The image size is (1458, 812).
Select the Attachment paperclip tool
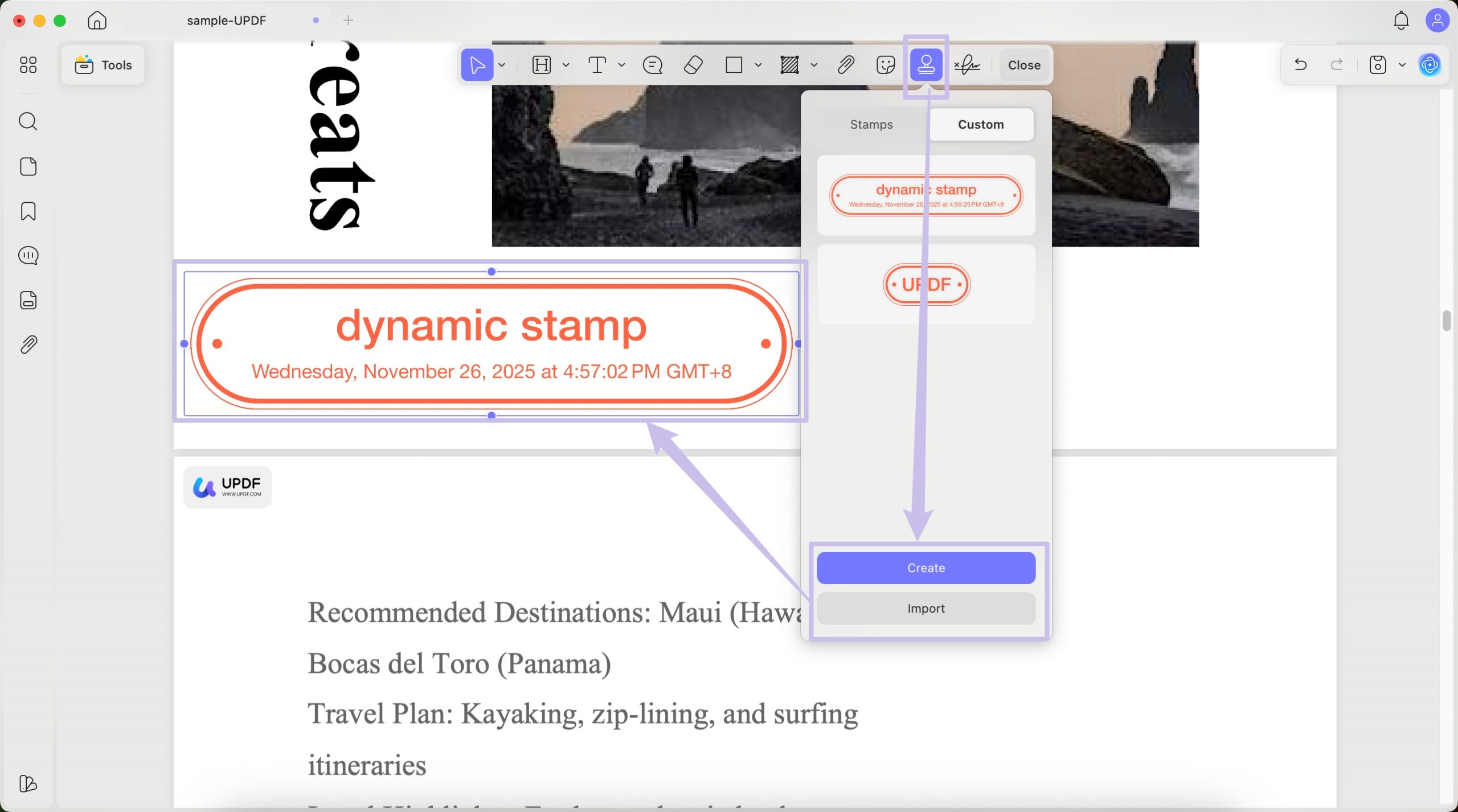coord(845,65)
